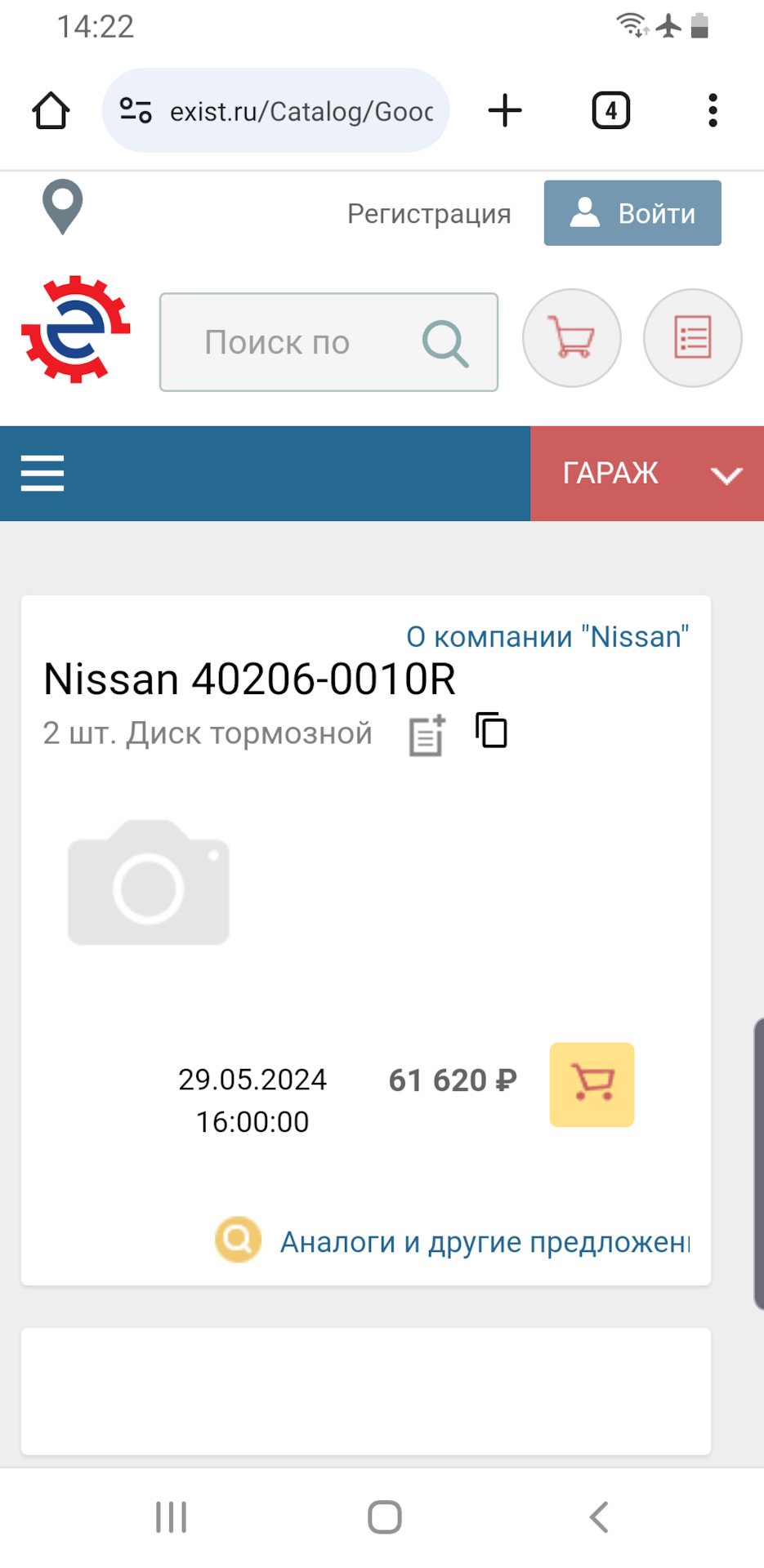
Task: Open О компании "Nissan" link
Action: point(547,636)
